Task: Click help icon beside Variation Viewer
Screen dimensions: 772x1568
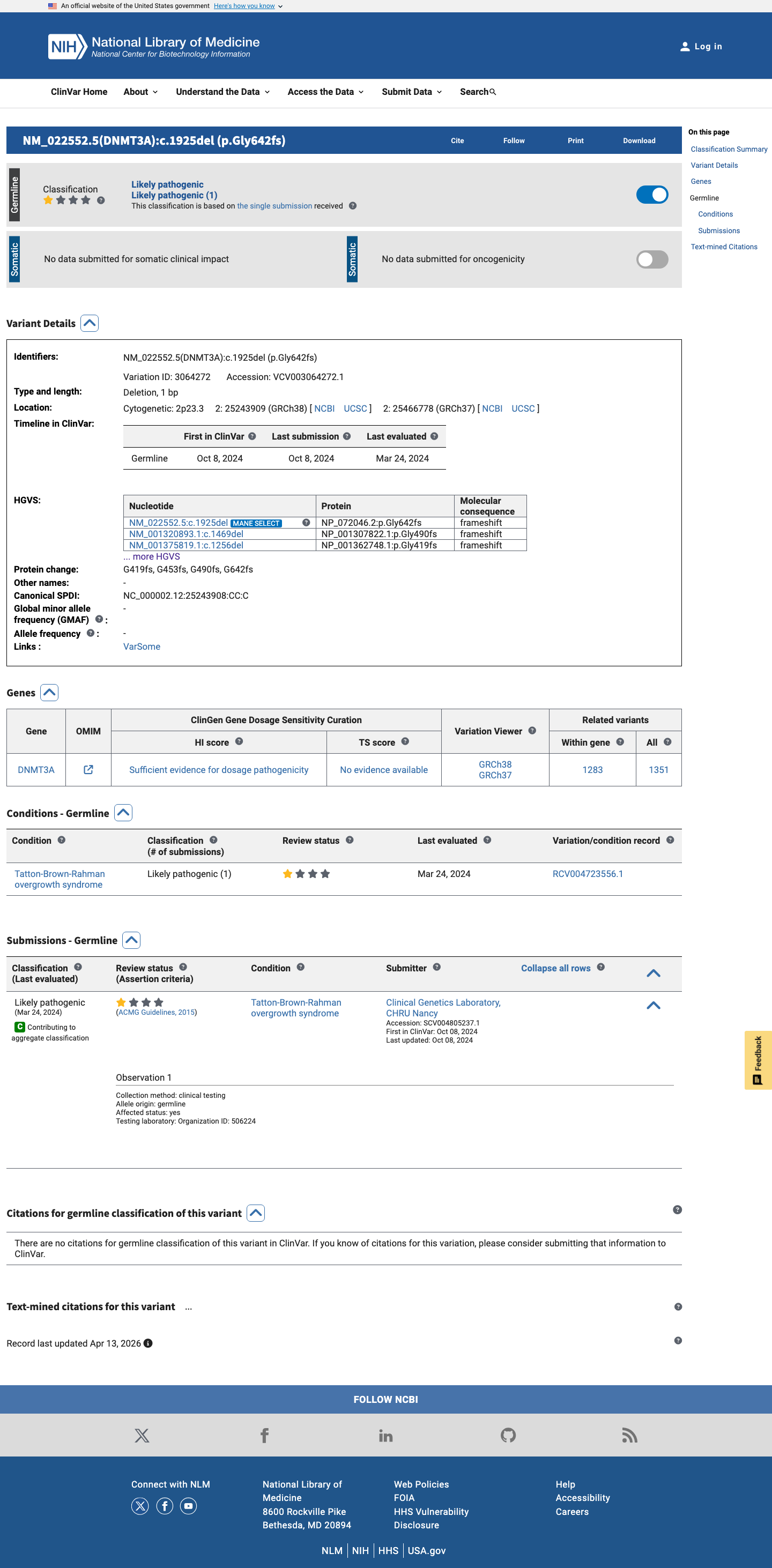Action: [532, 731]
